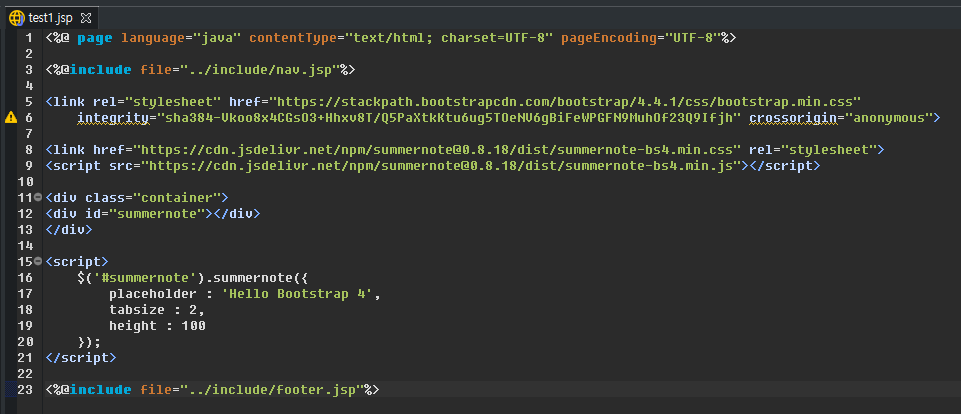The image size is (961, 414).
Task: Click line number 1 in gutter
Action: point(29,38)
